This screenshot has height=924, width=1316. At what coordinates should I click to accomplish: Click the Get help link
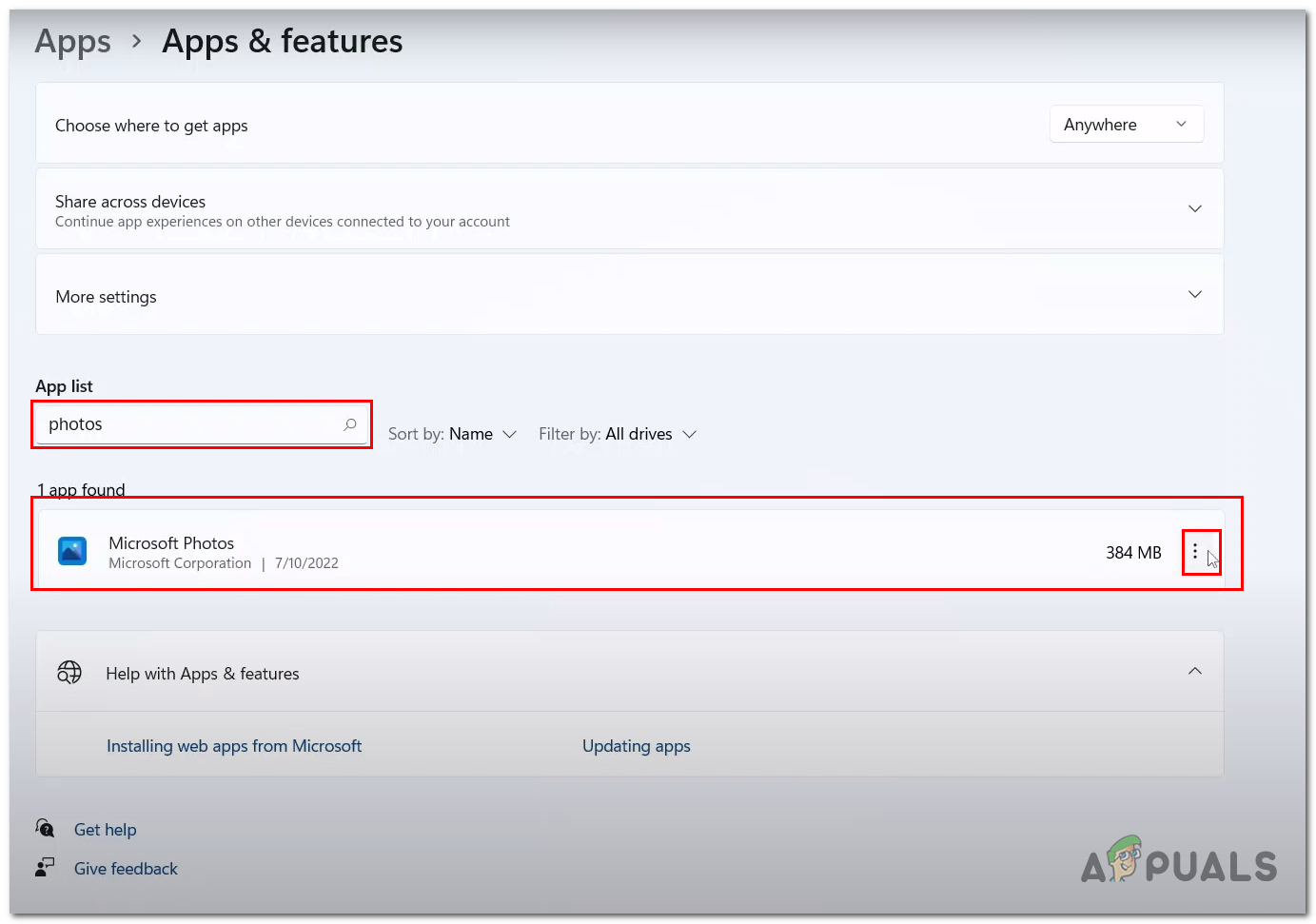[106, 830]
